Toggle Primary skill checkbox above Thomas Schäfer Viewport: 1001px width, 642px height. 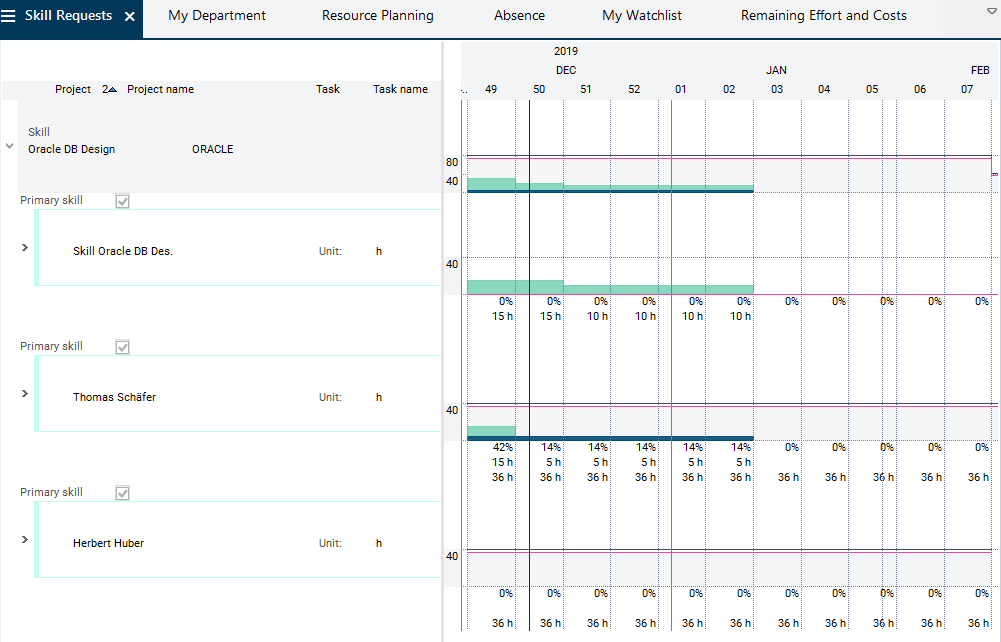coord(123,347)
